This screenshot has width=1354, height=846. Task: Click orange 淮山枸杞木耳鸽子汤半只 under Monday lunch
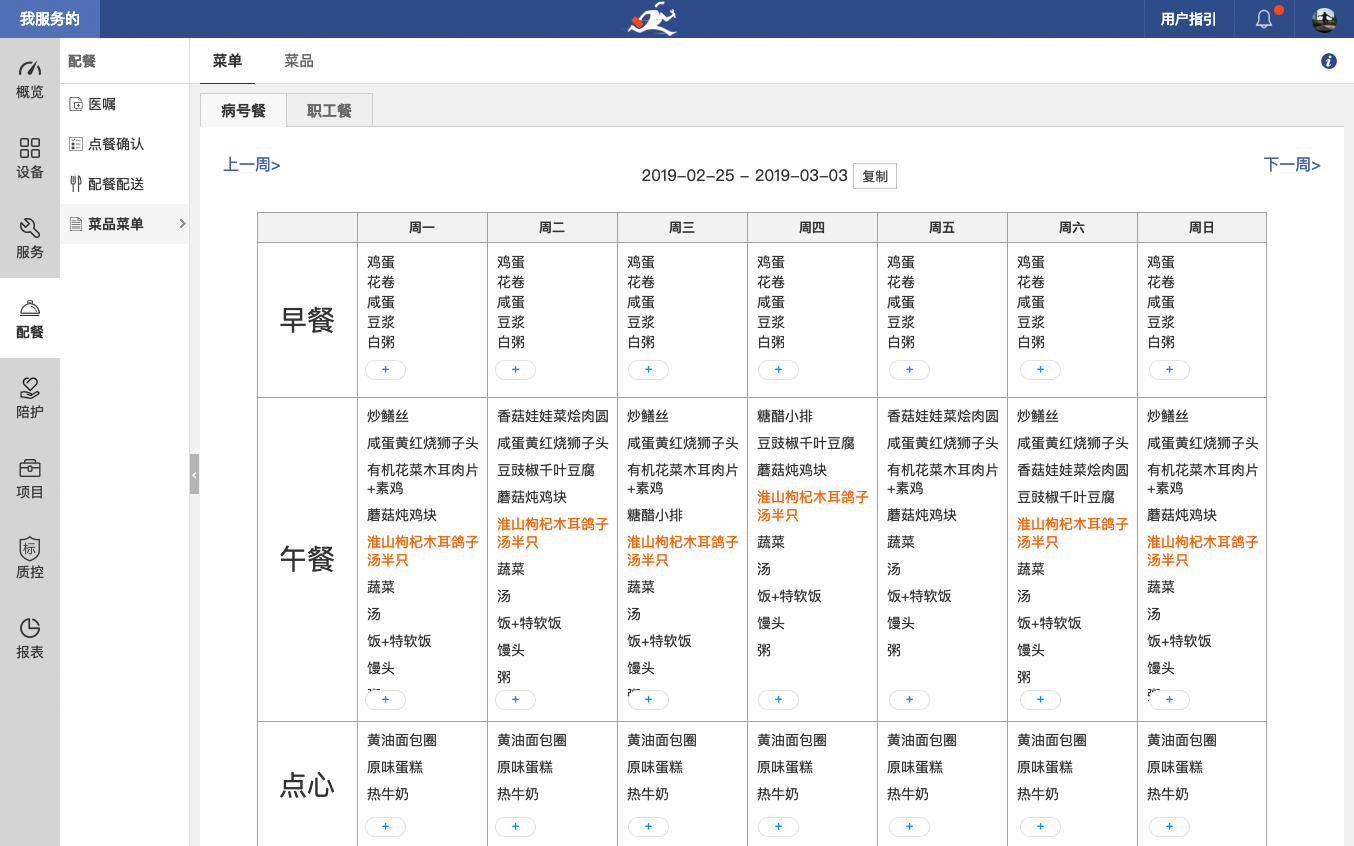click(x=422, y=551)
